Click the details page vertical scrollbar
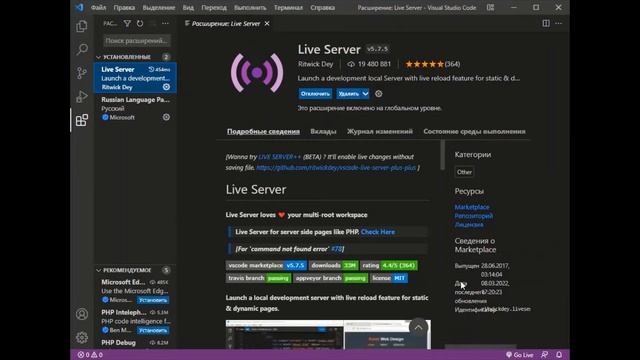This screenshot has height=360, width=640. [x=442, y=155]
